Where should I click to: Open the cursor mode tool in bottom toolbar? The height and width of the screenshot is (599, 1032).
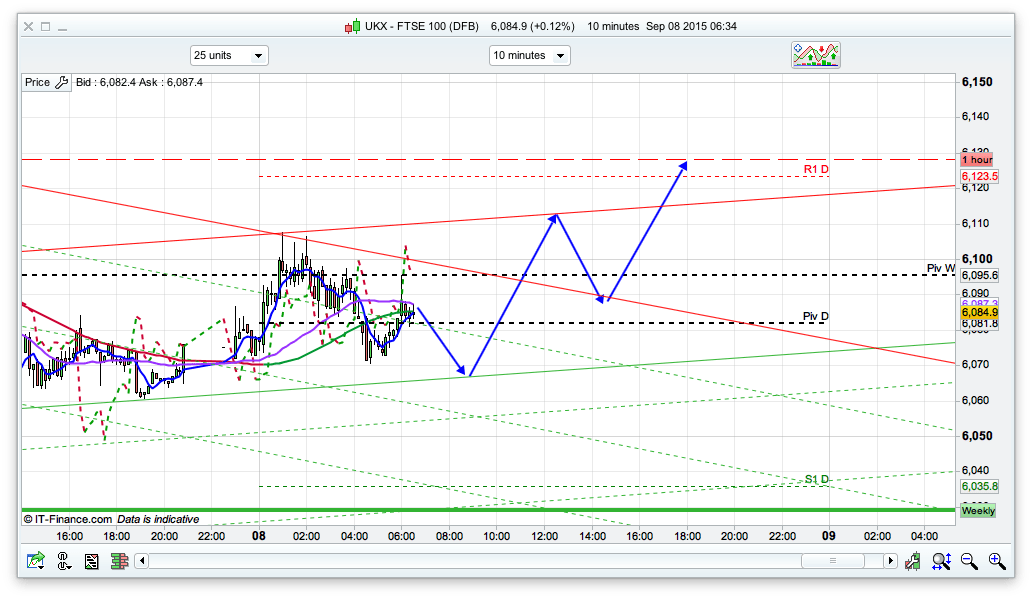click(64, 561)
